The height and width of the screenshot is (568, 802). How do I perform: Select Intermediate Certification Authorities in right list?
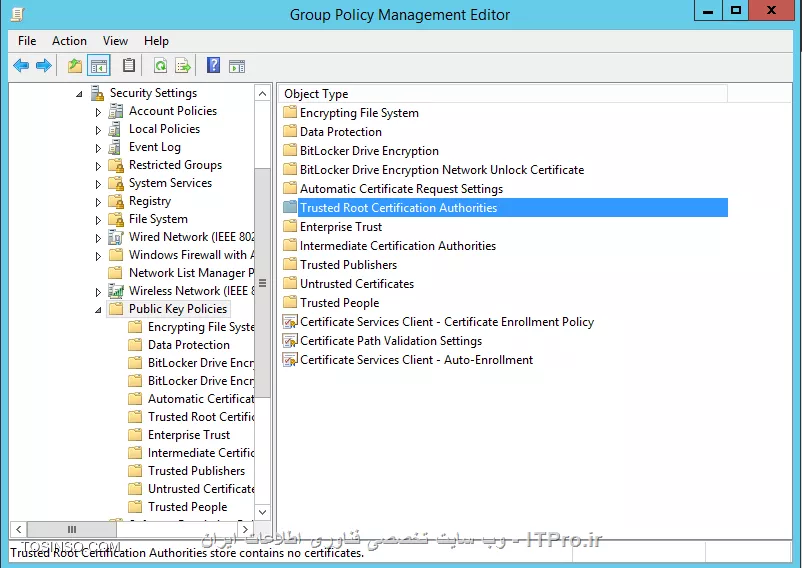[398, 245]
